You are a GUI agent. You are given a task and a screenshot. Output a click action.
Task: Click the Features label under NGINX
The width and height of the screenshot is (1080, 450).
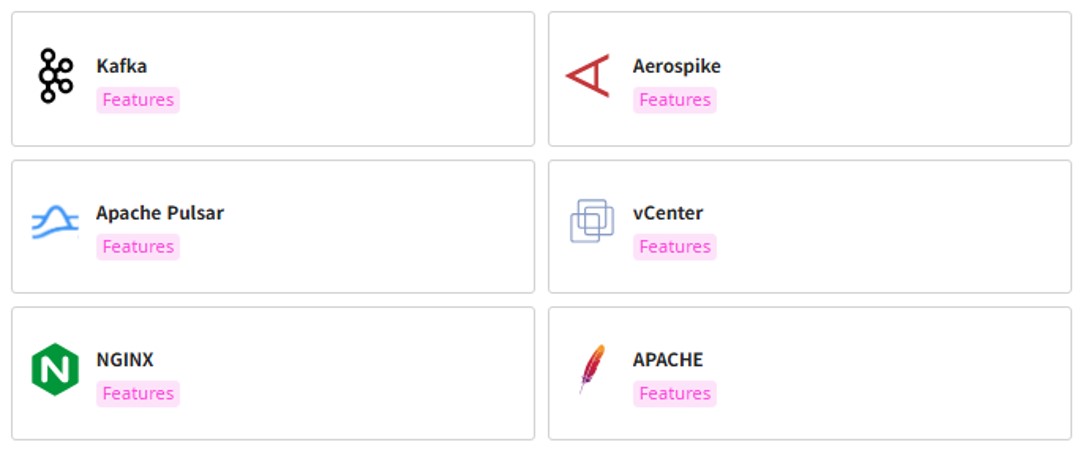[138, 393]
